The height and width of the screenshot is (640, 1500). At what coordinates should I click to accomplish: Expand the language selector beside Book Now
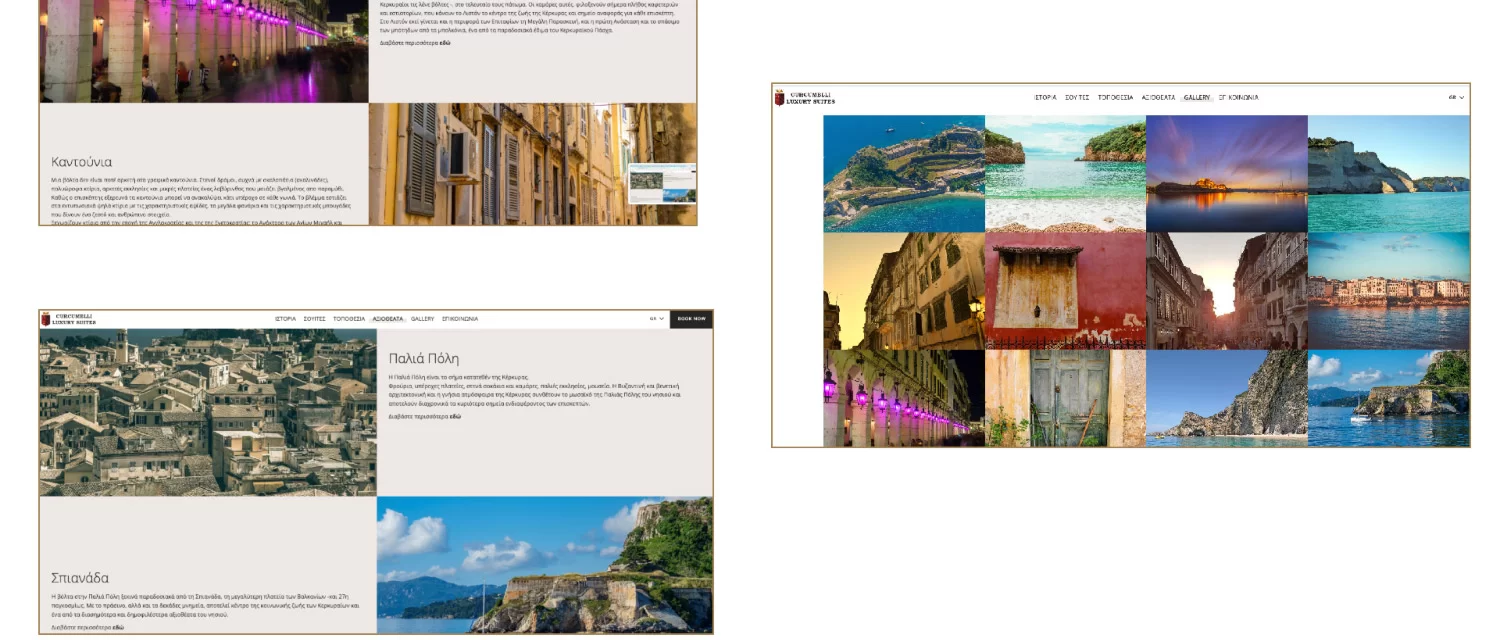(656, 319)
